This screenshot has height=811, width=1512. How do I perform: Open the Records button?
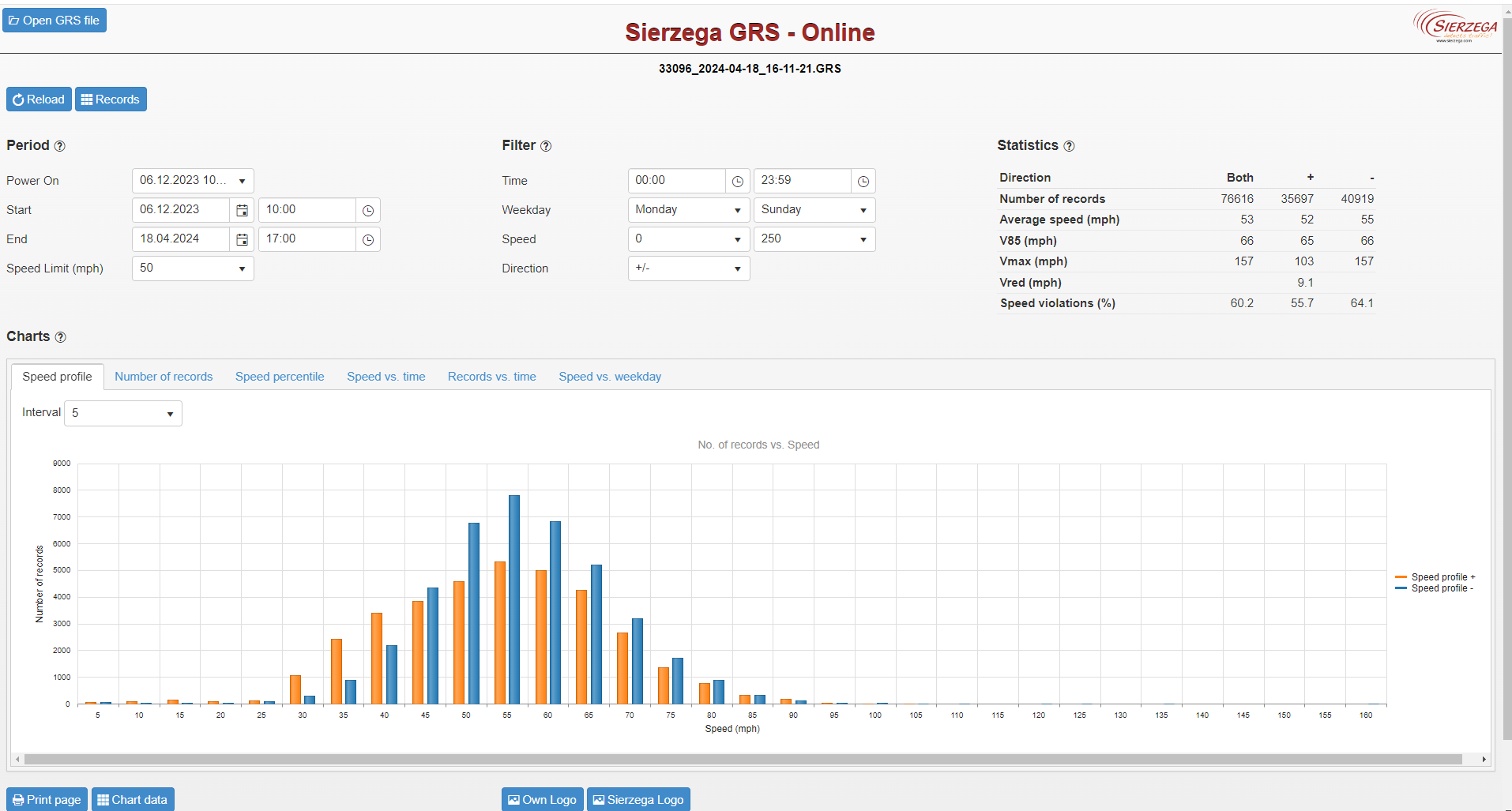[111, 99]
